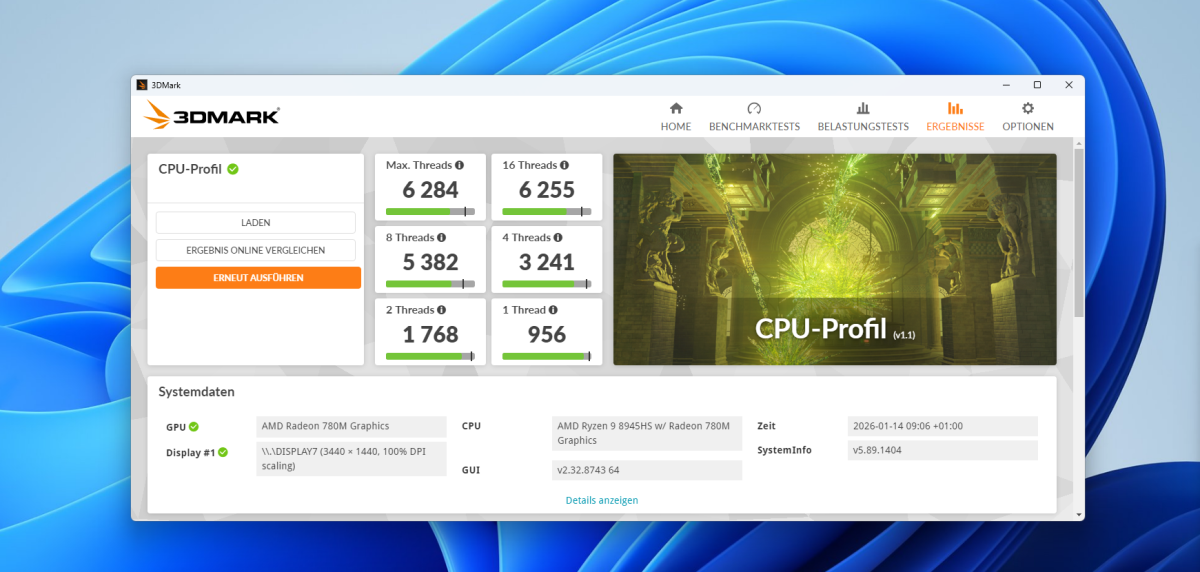This screenshot has width=1200, height=572.
Task: Click the scroll down arrow
Action: click(1078, 514)
